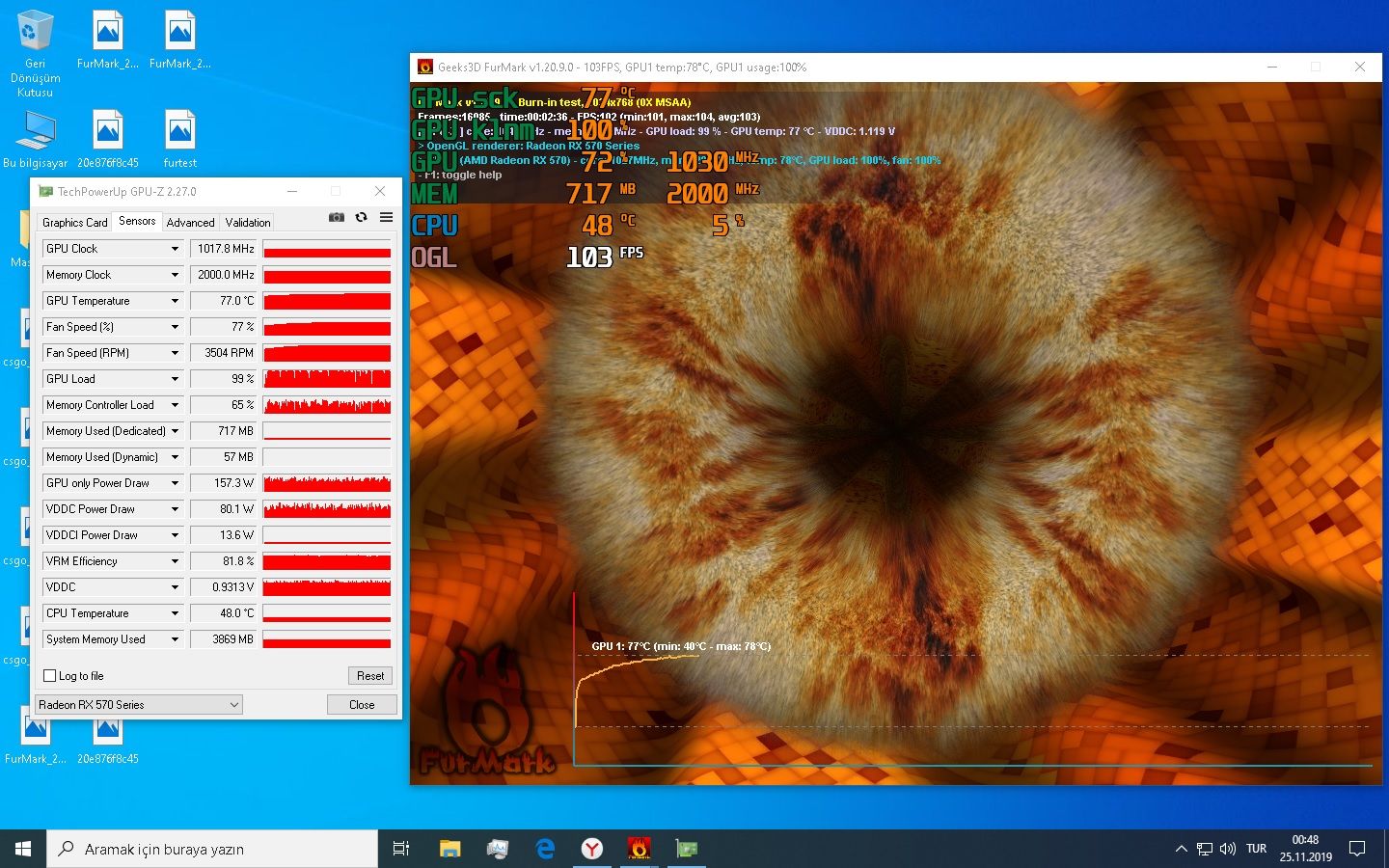Open the Memory Used (Dedicated) dropdown
This screenshot has height=868, width=1389.
click(175, 431)
